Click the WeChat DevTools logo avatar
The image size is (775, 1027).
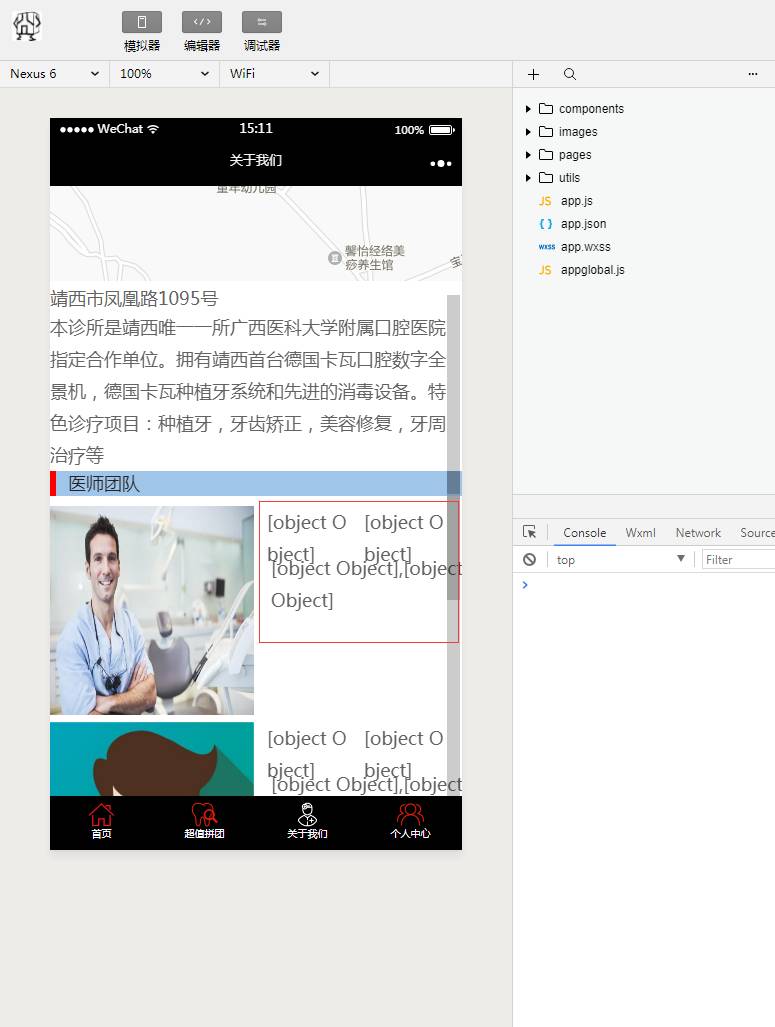click(x=27, y=26)
